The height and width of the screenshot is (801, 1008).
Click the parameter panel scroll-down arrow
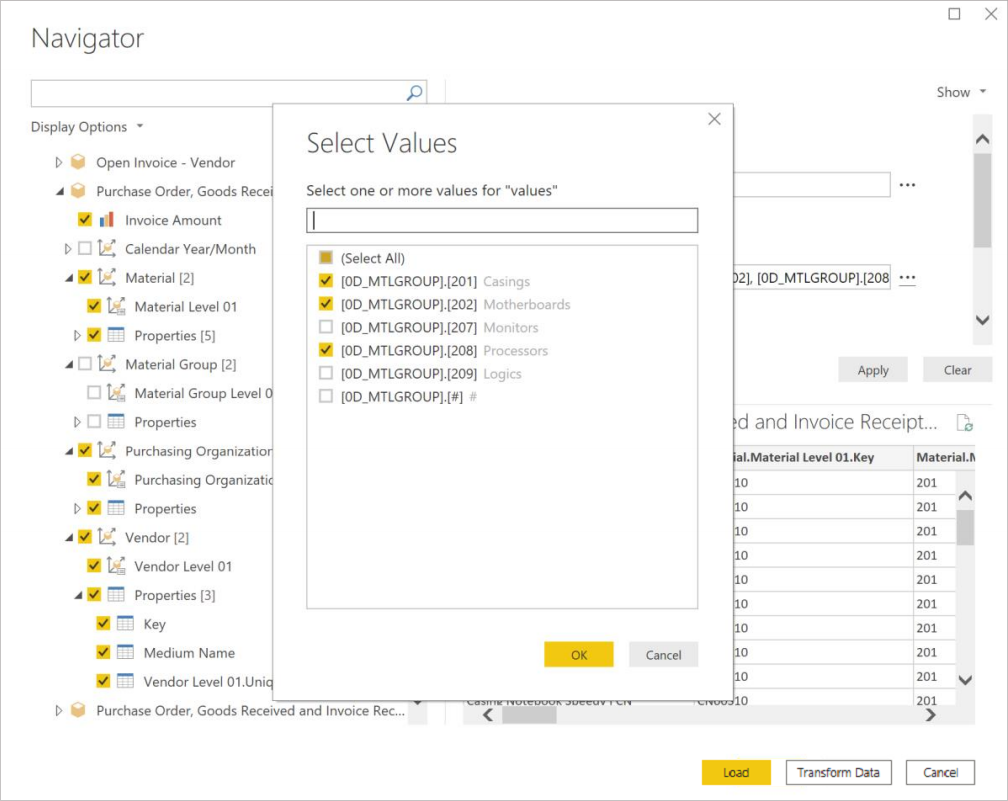[x=982, y=320]
